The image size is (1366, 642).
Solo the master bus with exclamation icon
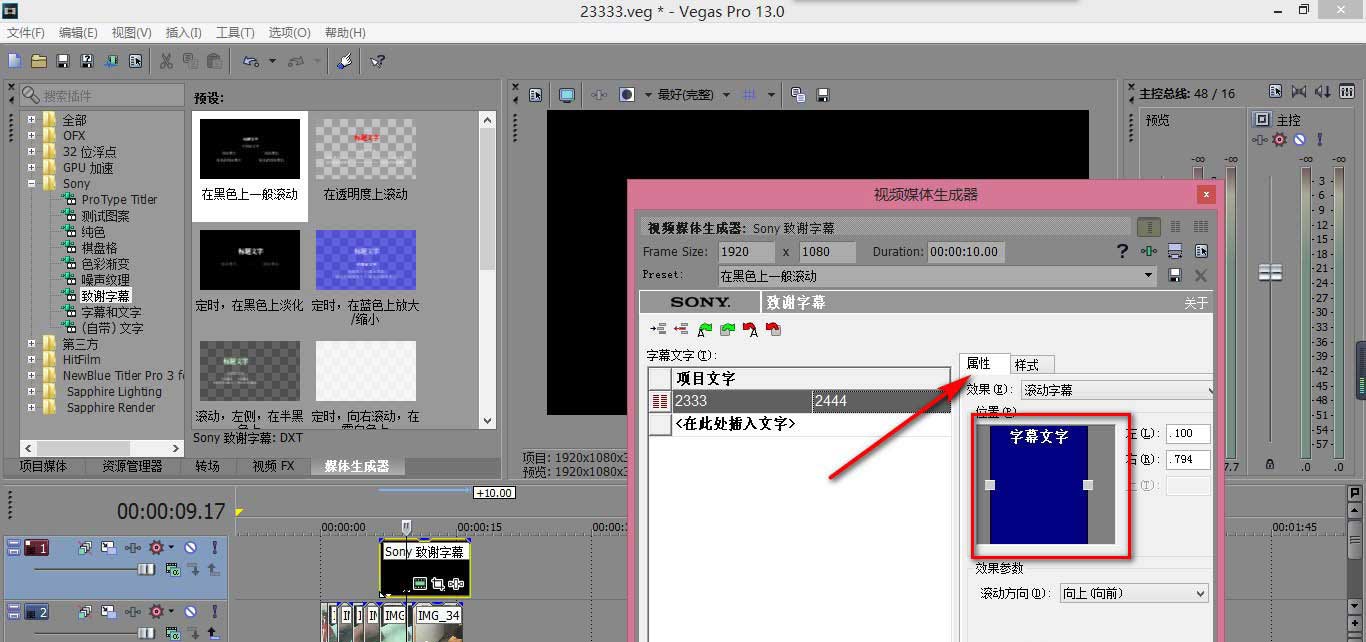(x=1320, y=140)
